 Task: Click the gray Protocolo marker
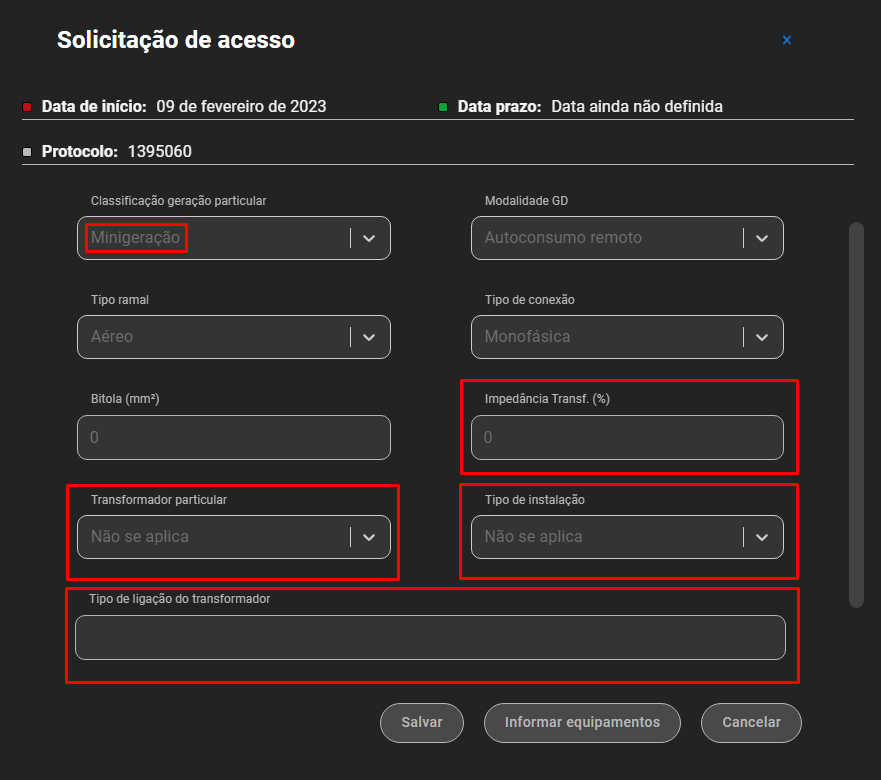27,152
